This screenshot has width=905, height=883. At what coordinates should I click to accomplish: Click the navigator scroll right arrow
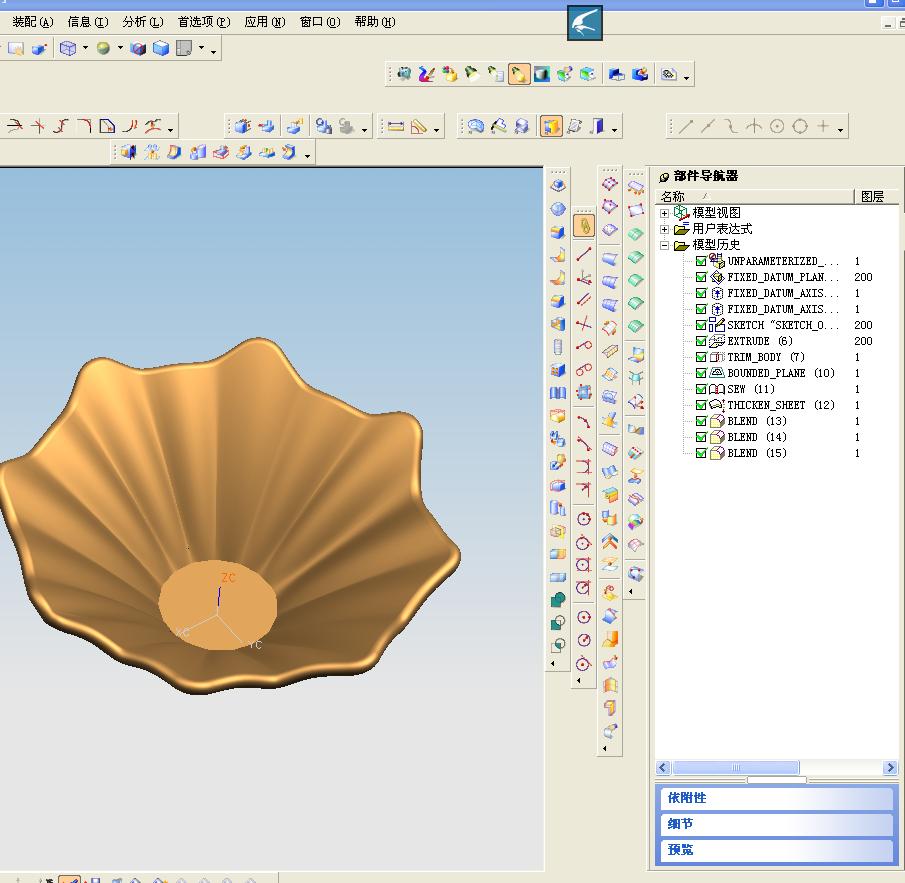click(890, 768)
